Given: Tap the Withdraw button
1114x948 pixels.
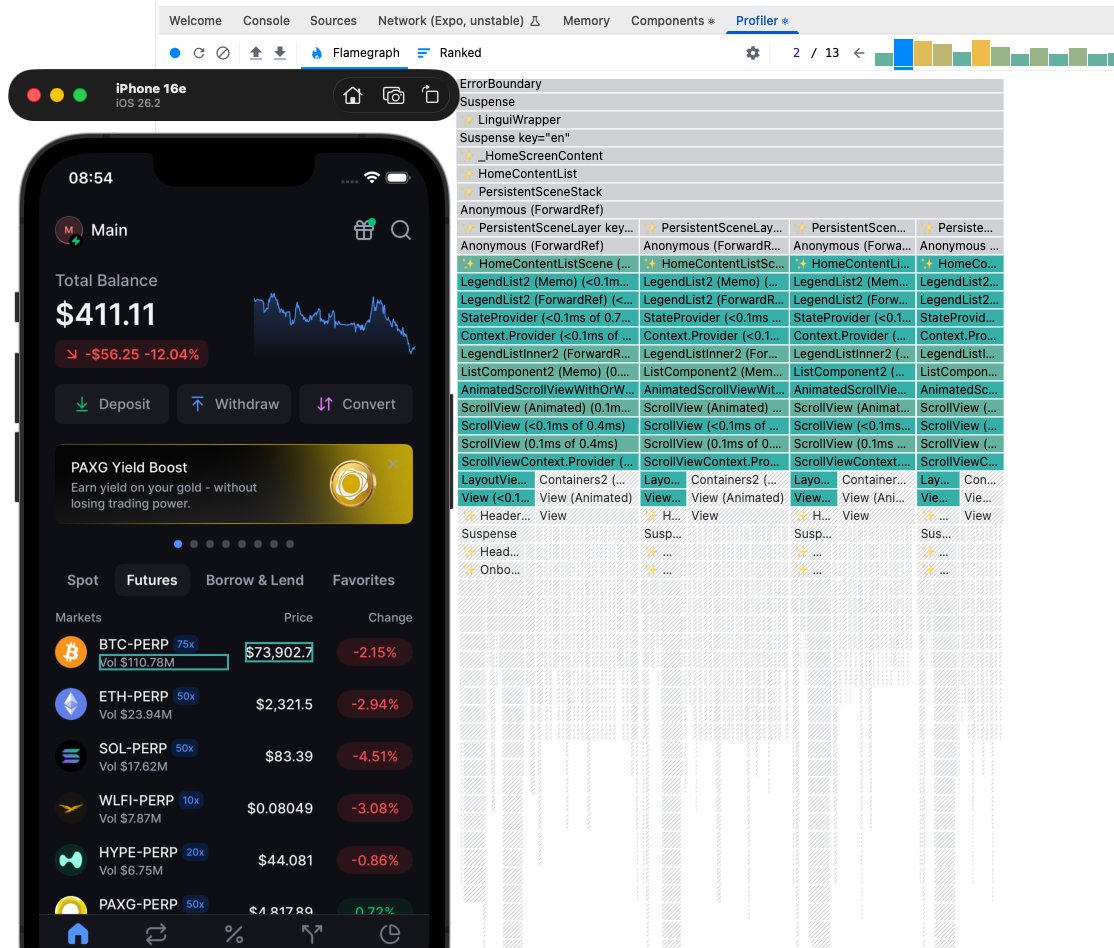Looking at the screenshot, I should (234, 404).
